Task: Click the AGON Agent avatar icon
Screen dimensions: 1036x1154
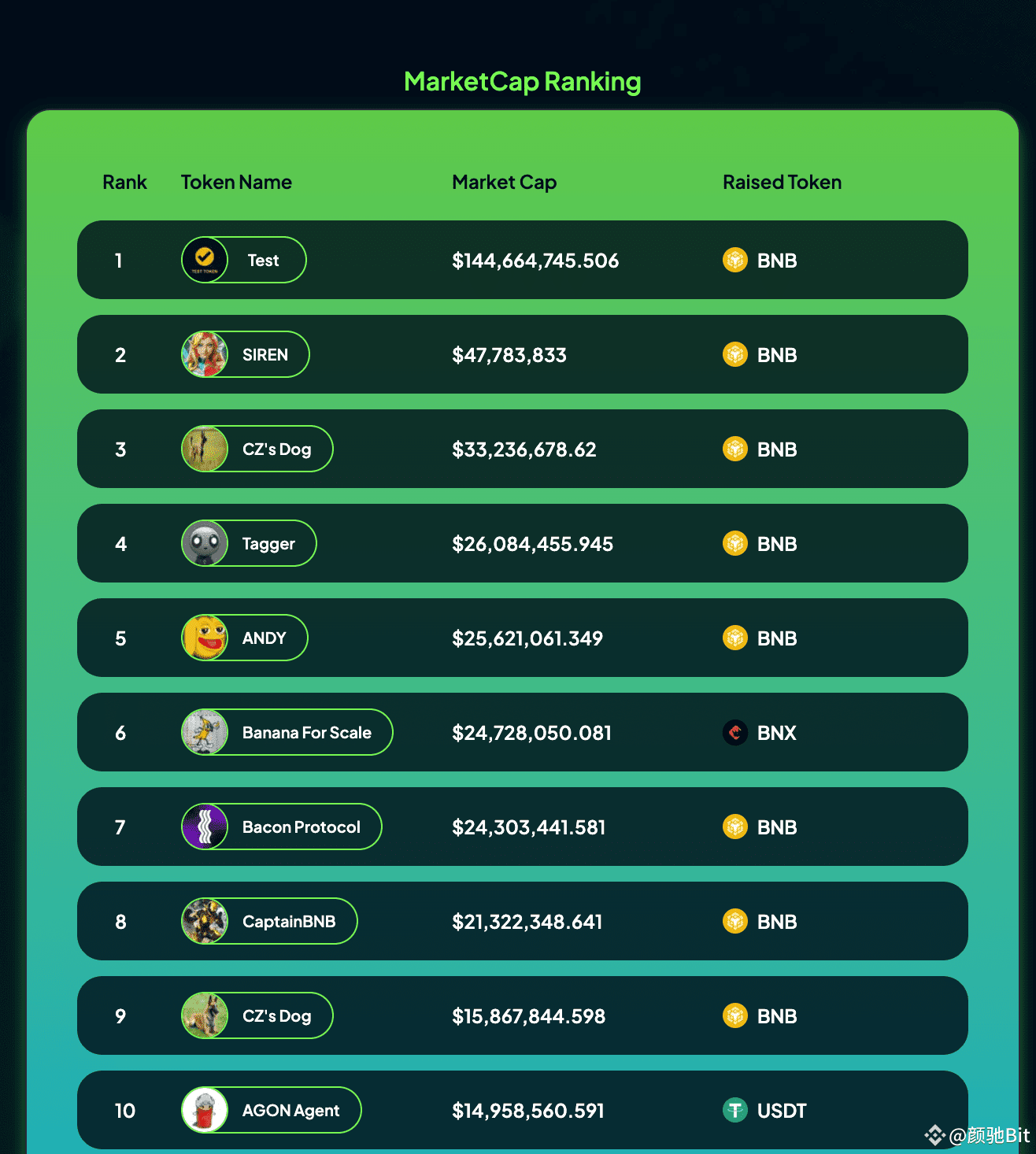Action: [x=205, y=1110]
